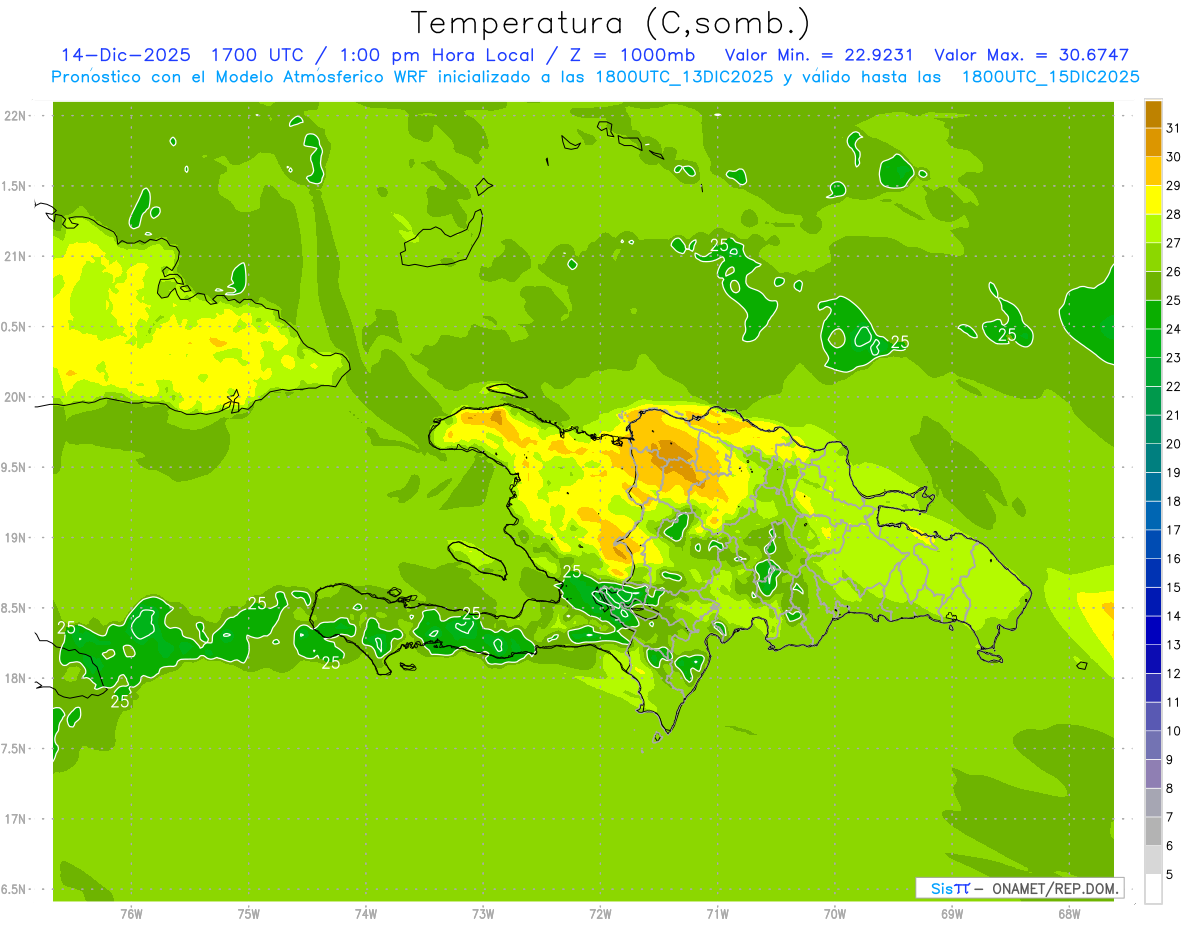
Task: Click the '20' color bar label
Action: (1174, 444)
